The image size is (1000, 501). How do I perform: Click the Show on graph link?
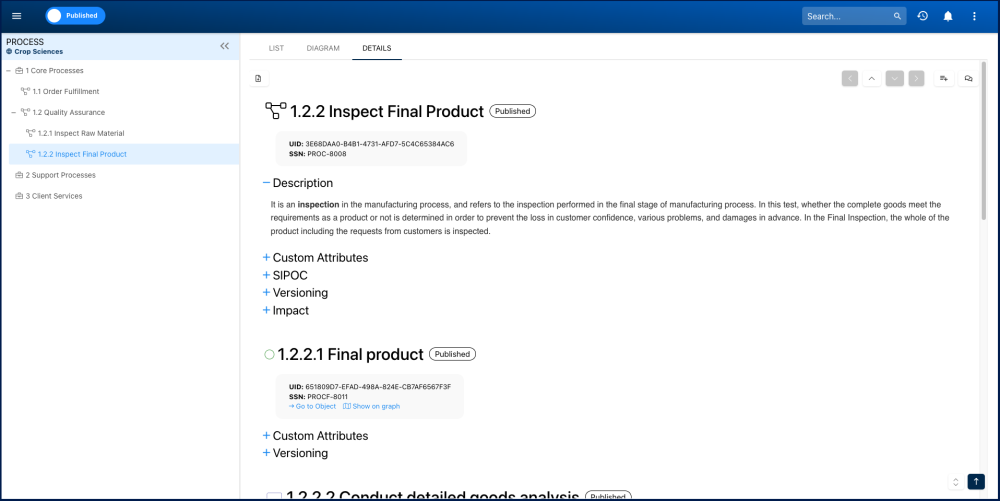pyautogui.click(x=371, y=406)
